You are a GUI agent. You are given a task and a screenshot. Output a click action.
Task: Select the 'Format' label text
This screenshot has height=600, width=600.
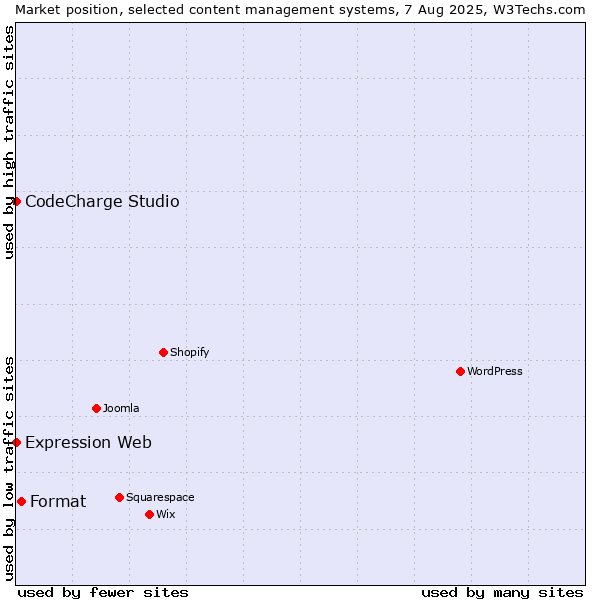click(58, 501)
